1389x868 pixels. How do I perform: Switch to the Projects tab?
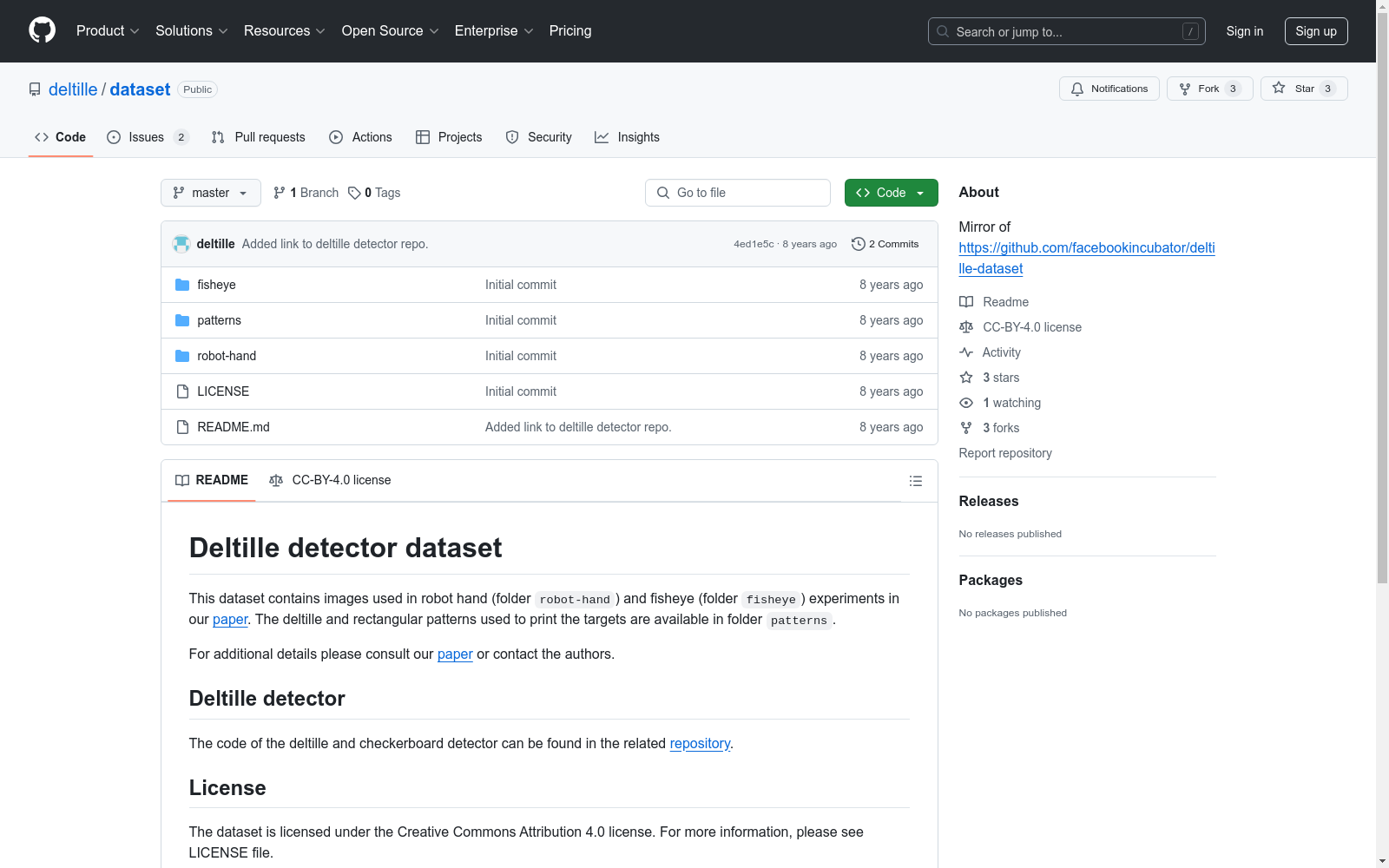pyautogui.click(x=449, y=137)
